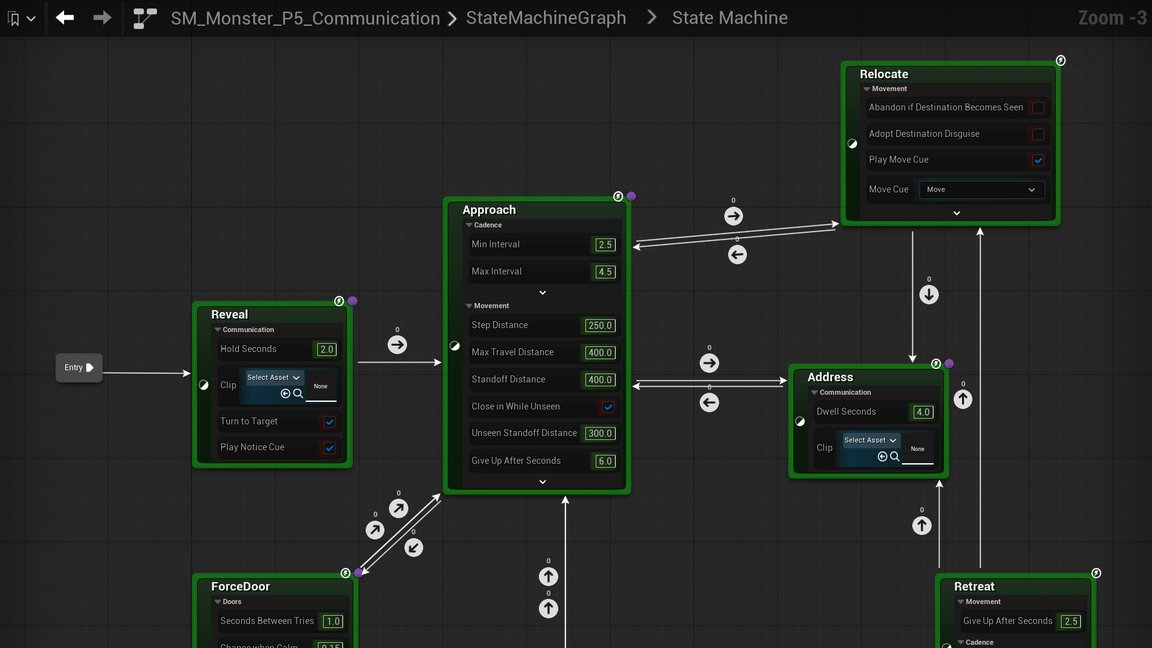Edit Max Interval value 4.5

pyautogui.click(x=605, y=272)
